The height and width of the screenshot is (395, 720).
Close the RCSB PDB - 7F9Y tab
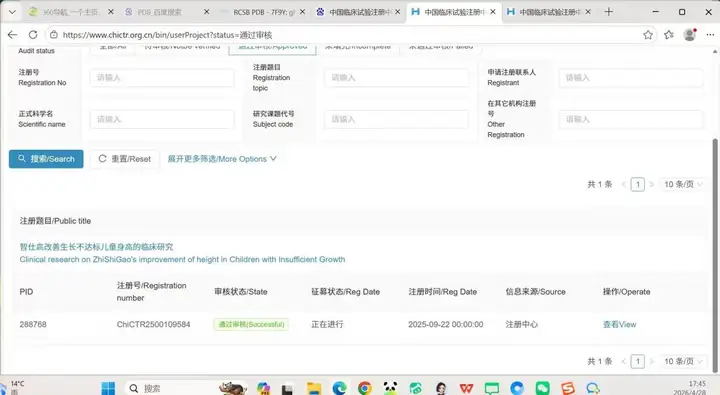[302, 12]
